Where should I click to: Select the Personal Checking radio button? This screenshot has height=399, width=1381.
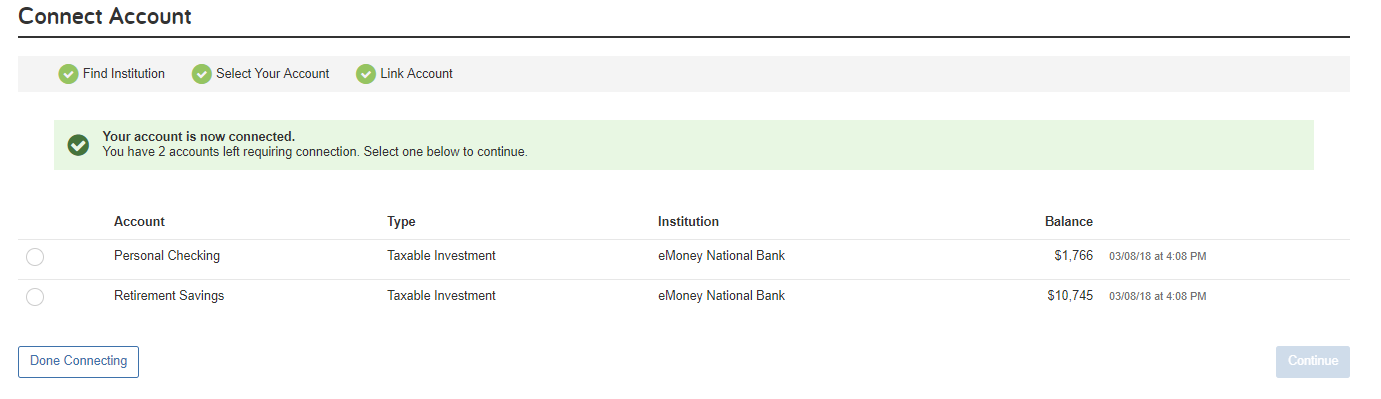point(35,257)
